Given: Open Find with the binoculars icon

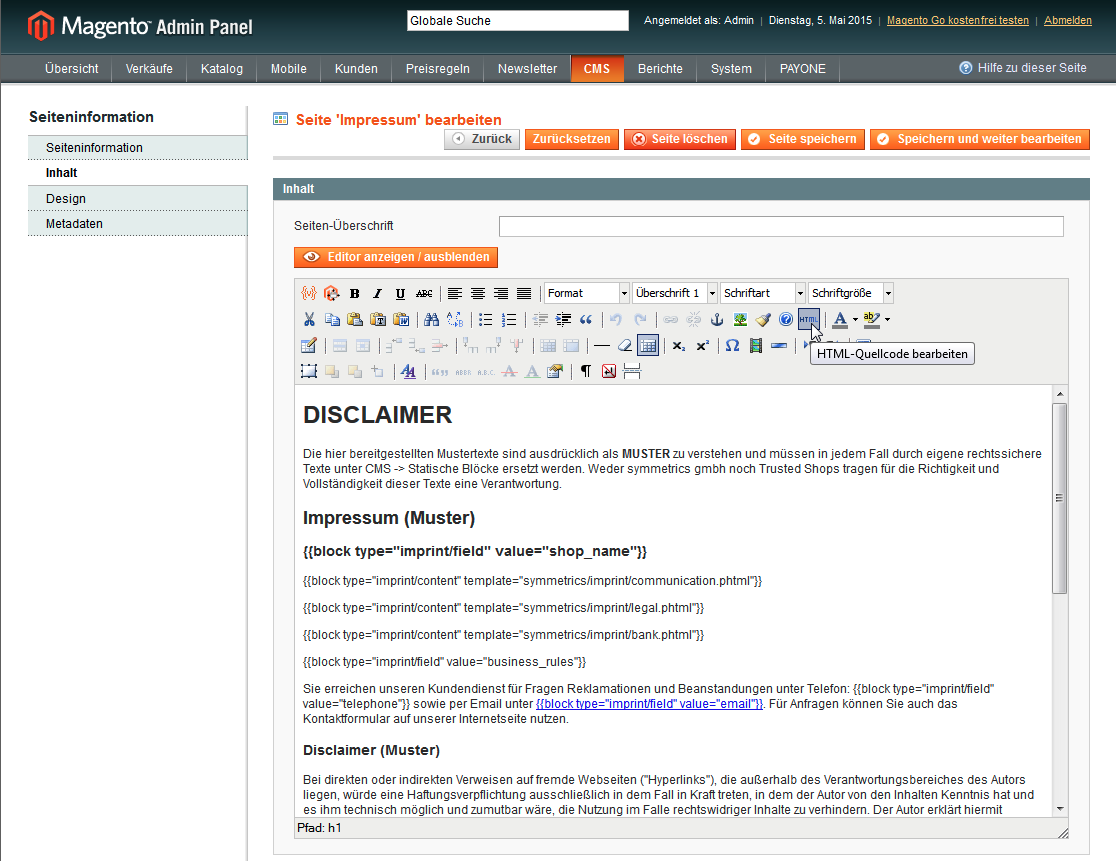Looking at the screenshot, I should 431,319.
